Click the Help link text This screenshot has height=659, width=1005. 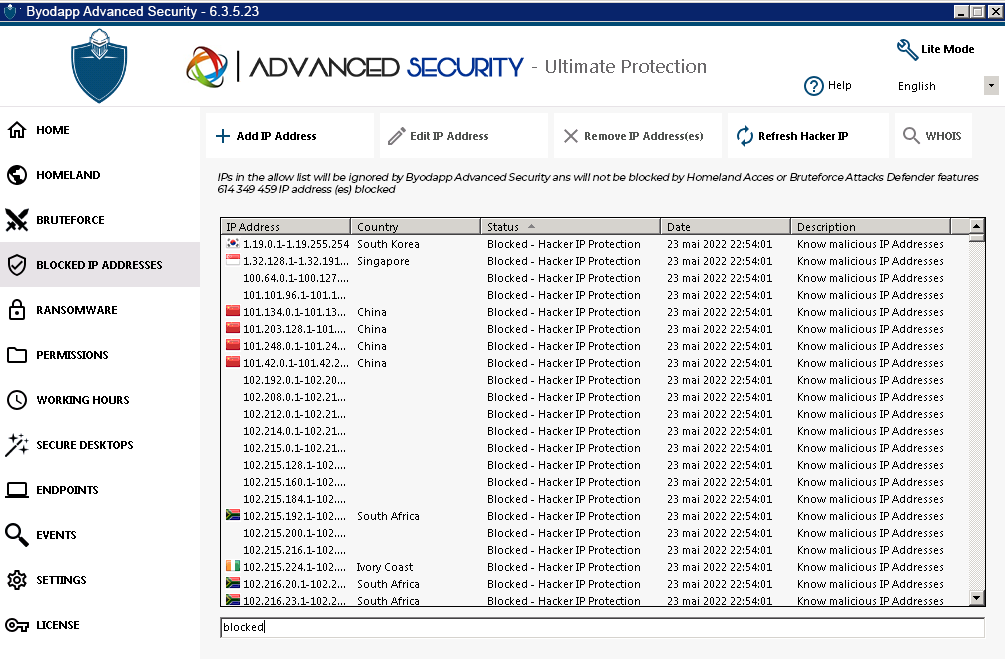point(840,85)
